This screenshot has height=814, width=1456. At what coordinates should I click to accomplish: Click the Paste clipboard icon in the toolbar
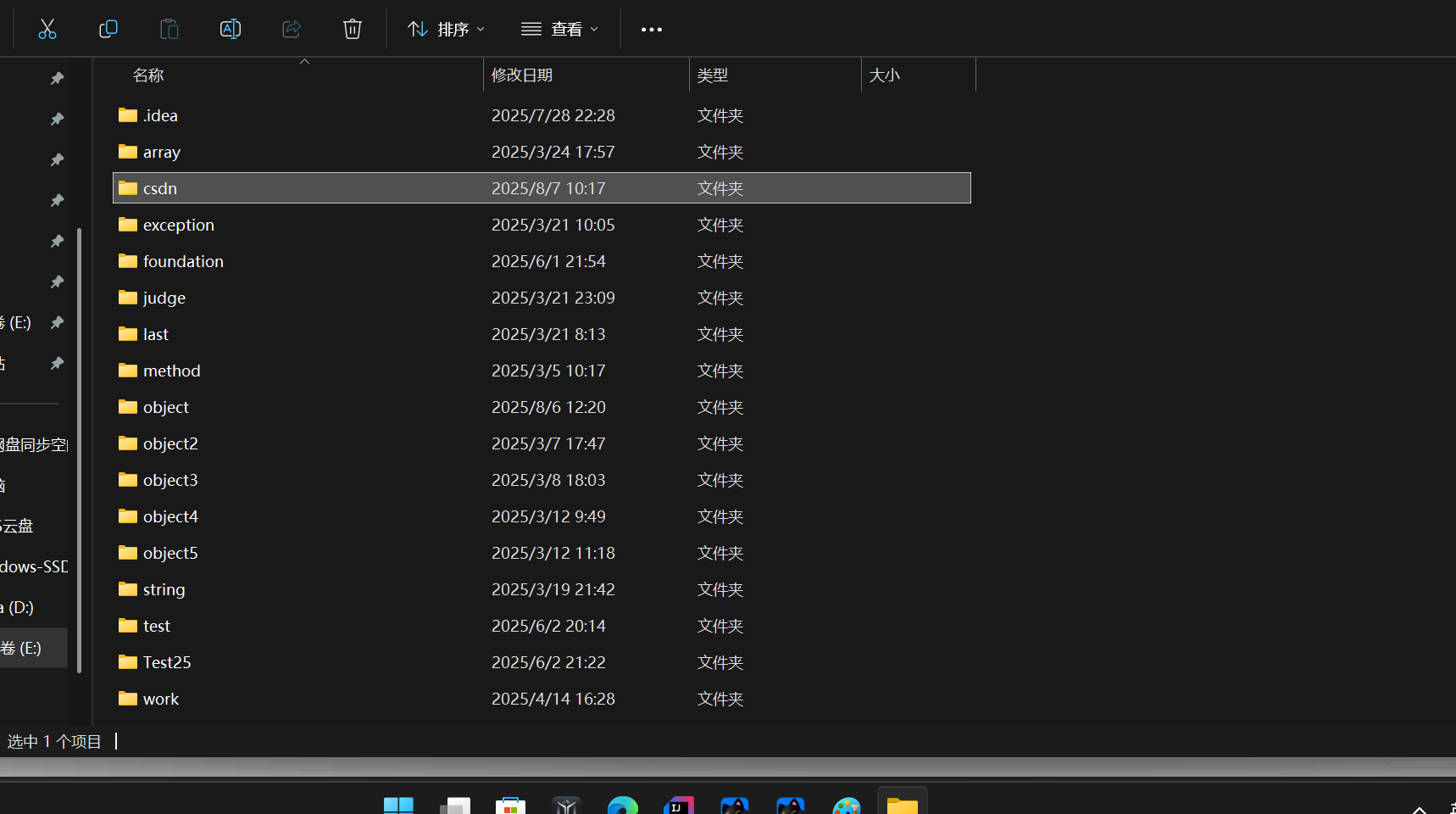point(169,29)
